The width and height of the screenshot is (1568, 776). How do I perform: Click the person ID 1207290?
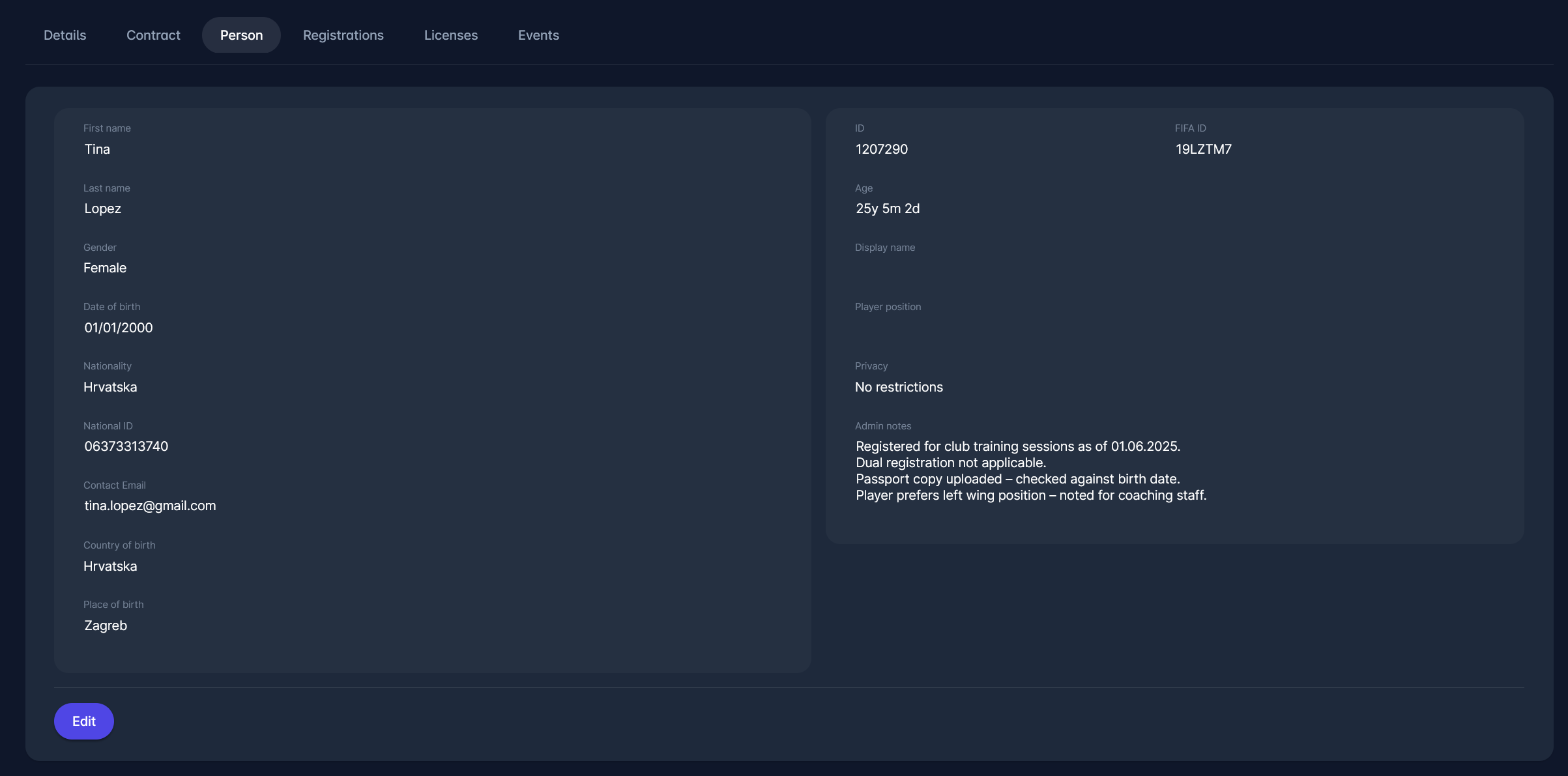coord(881,149)
